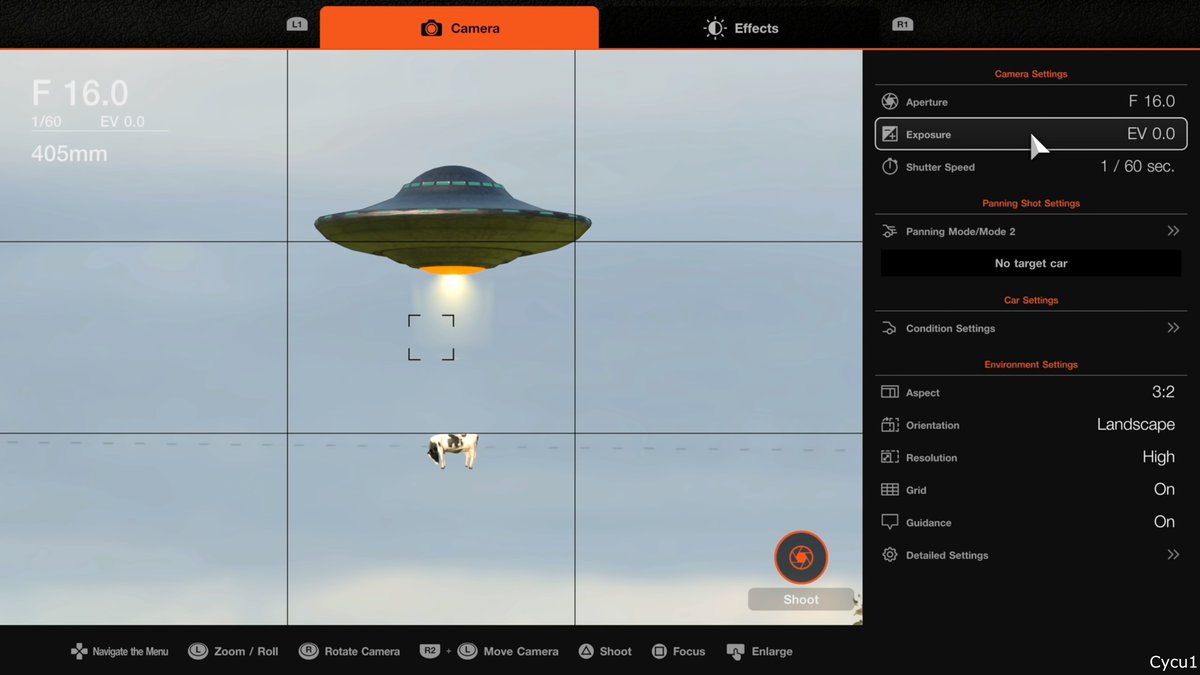Image resolution: width=1200 pixels, height=675 pixels.
Task: Switch to the Effects tab
Action: [741, 28]
